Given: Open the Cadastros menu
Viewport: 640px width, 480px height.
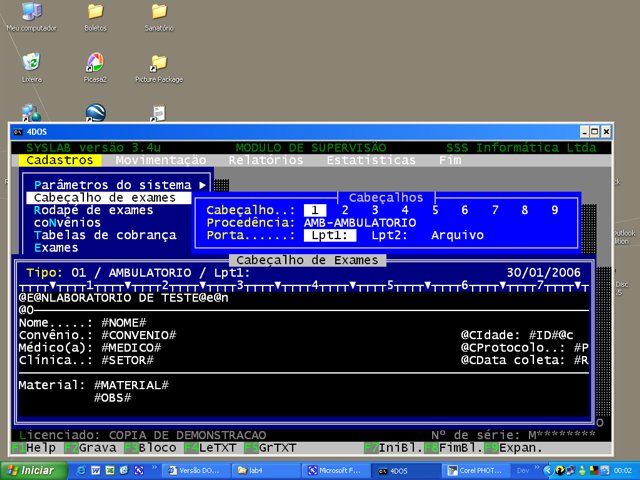Looking at the screenshot, I should (60, 160).
